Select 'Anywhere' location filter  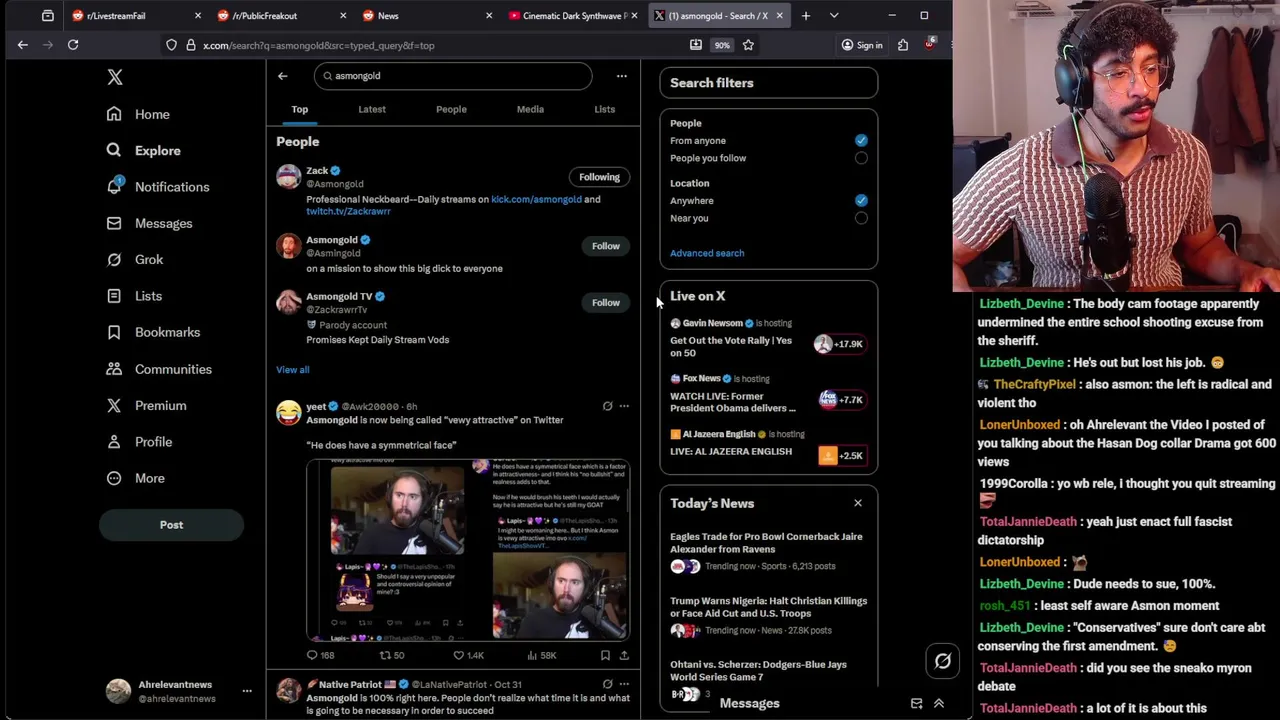coord(861,201)
